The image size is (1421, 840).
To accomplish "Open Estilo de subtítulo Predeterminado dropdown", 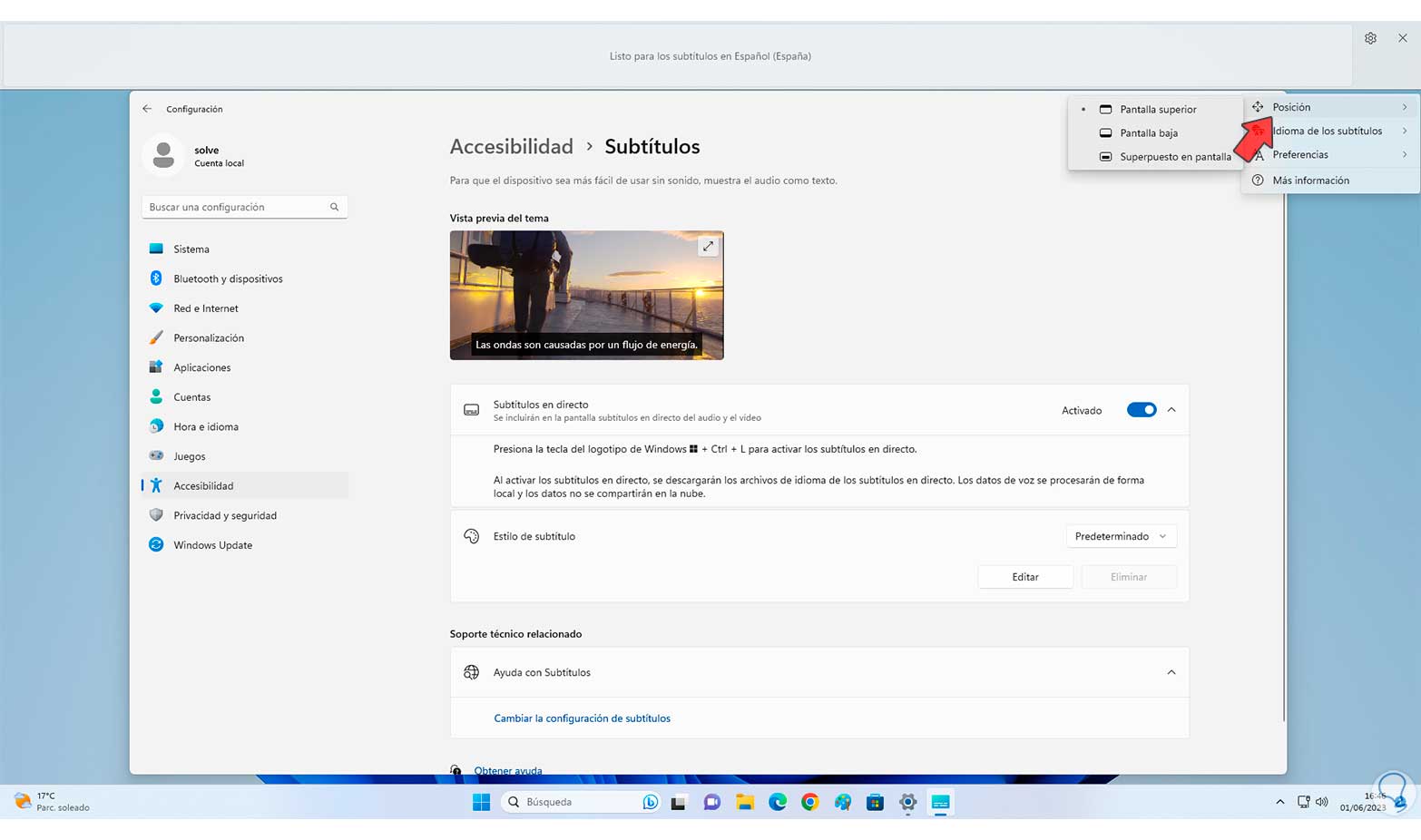I will click(x=1121, y=536).
